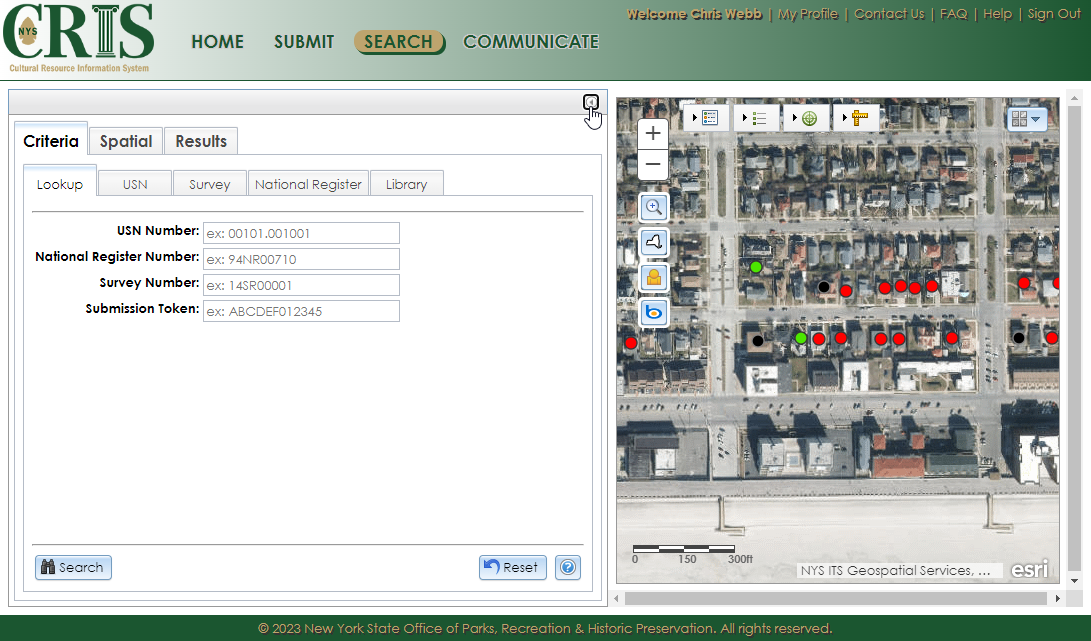Expand the locate widget arrow
Image resolution: width=1091 pixels, height=641 pixels.
coord(795,117)
